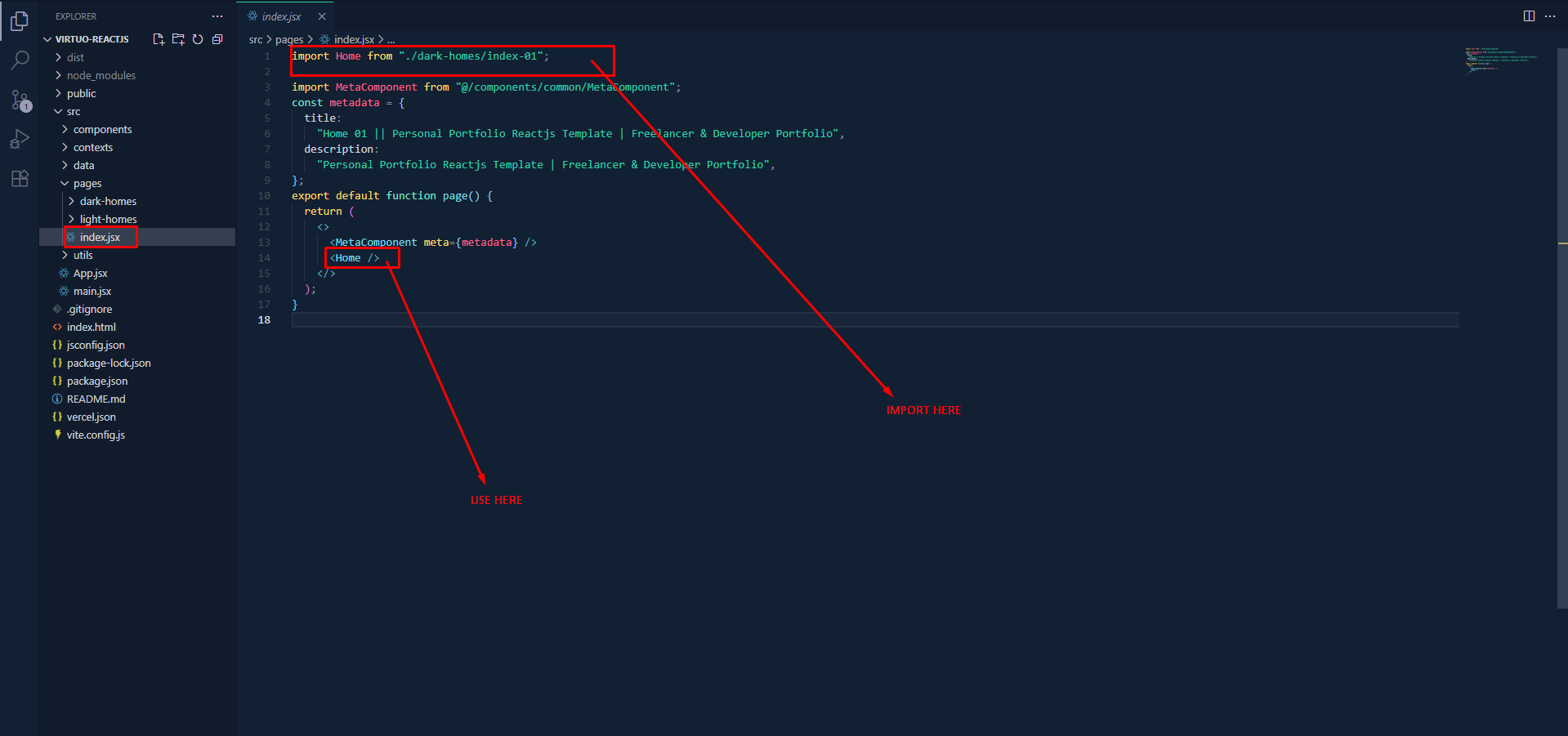Image resolution: width=1568 pixels, height=736 pixels.
Task: Collapse all folders in the Explorer
Action: [217, 39]
